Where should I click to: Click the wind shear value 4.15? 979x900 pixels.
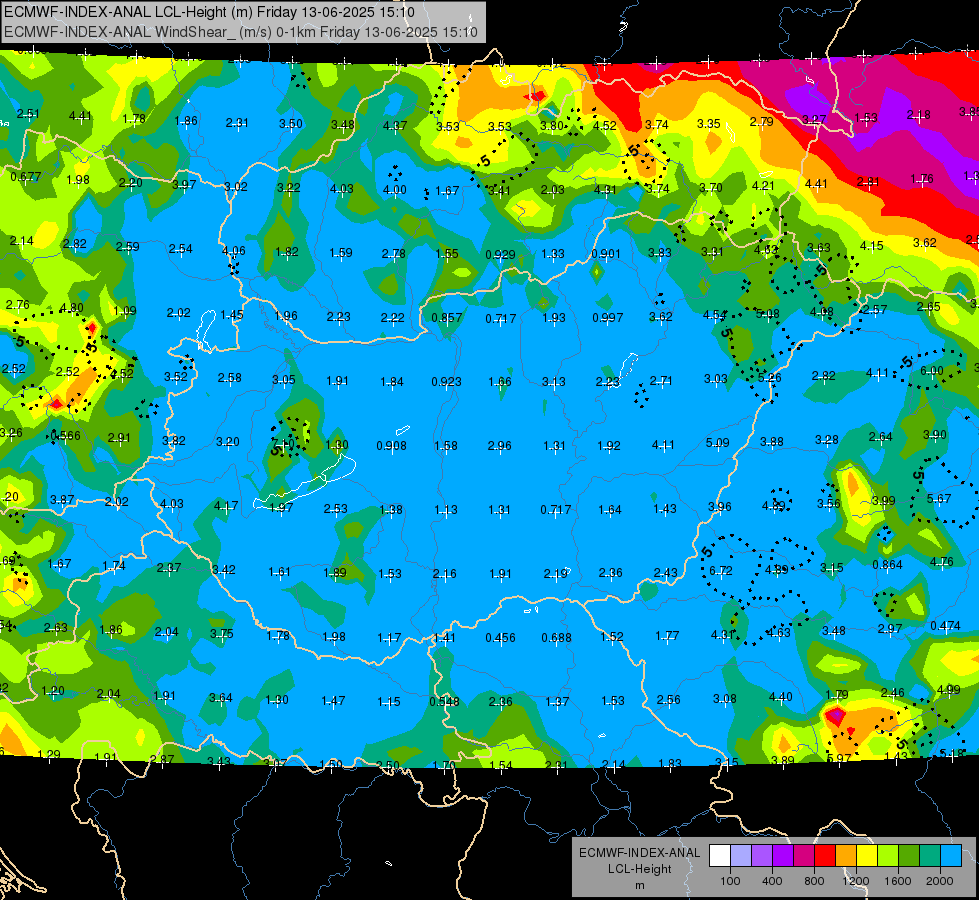coord(871,245)
